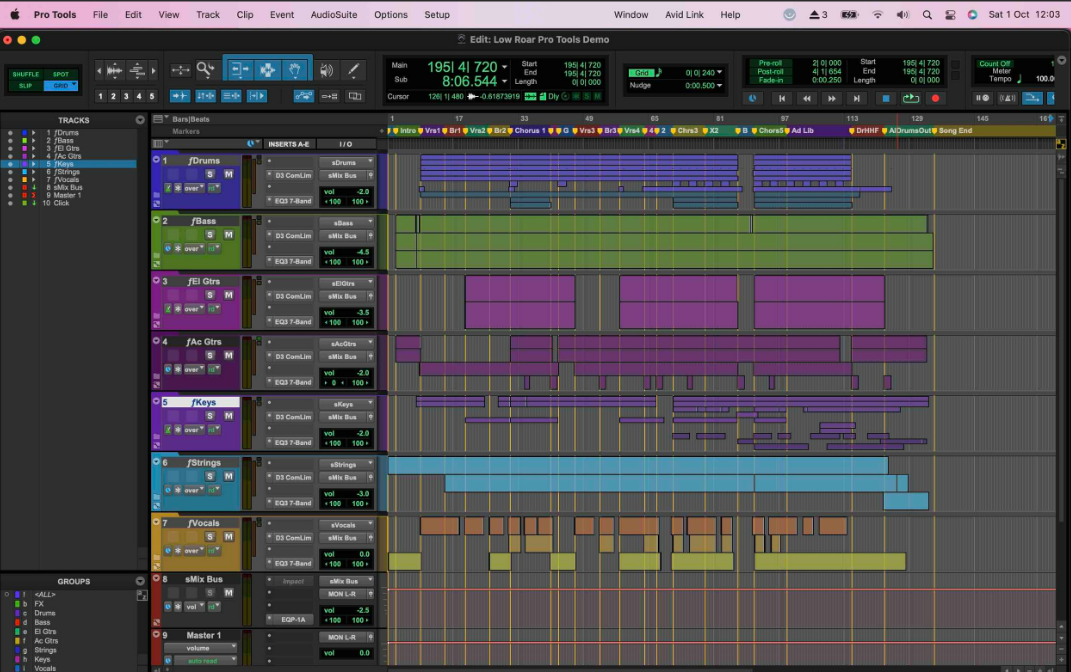Open Main counter format dropdown
Screen dimensions: 1071x672
505,67
